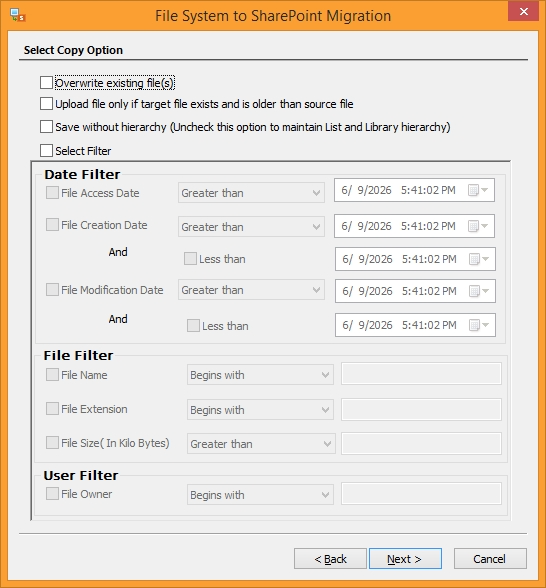Check the File Access Date filter
546x588 pixels.
(52, 193)
